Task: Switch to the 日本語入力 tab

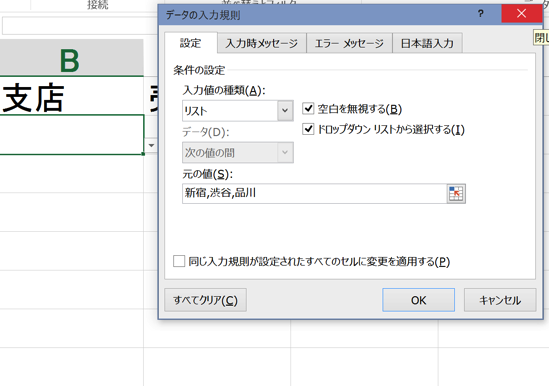Action: coord(427,43)
